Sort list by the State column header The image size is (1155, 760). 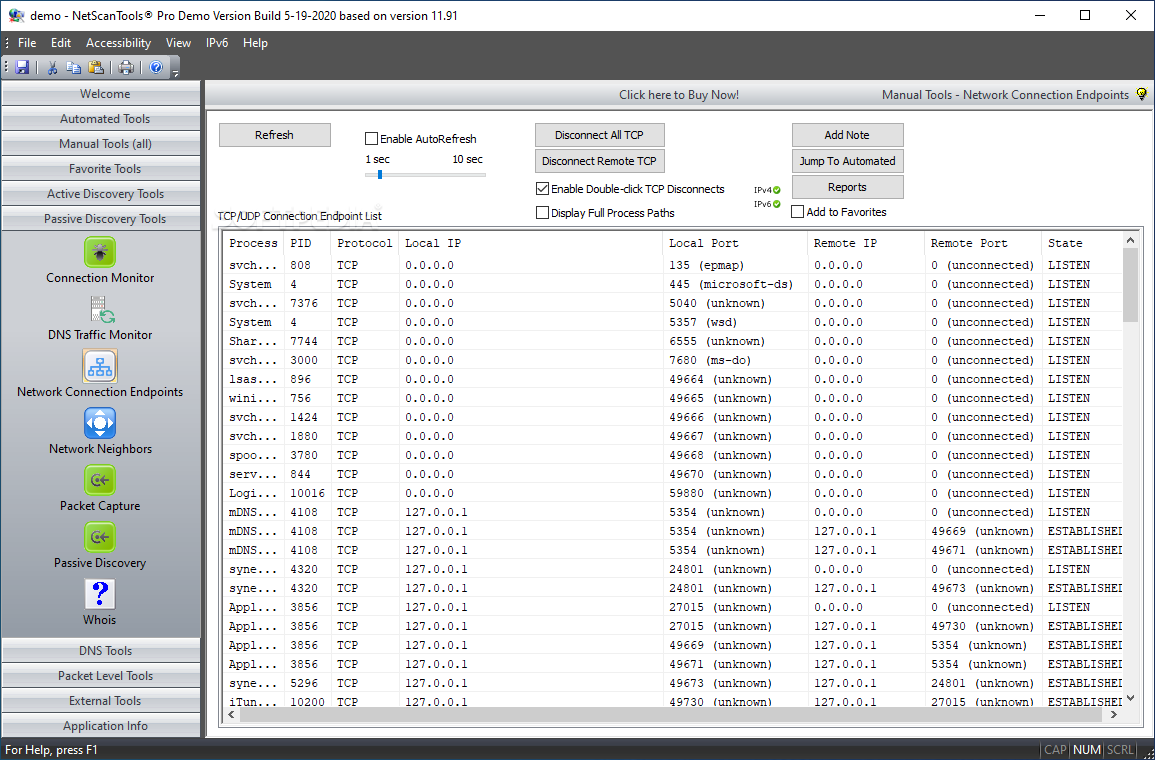(x=1081, y=243)
